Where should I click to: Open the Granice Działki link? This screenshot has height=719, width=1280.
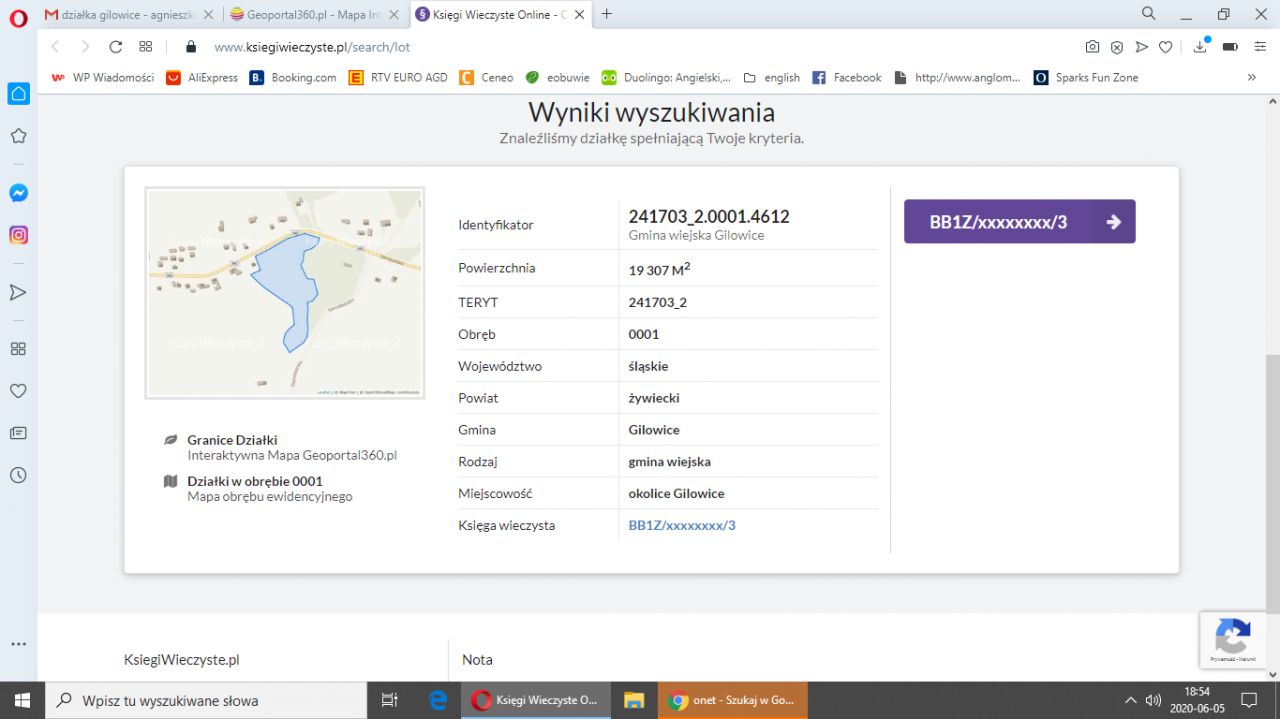point(232,440)
